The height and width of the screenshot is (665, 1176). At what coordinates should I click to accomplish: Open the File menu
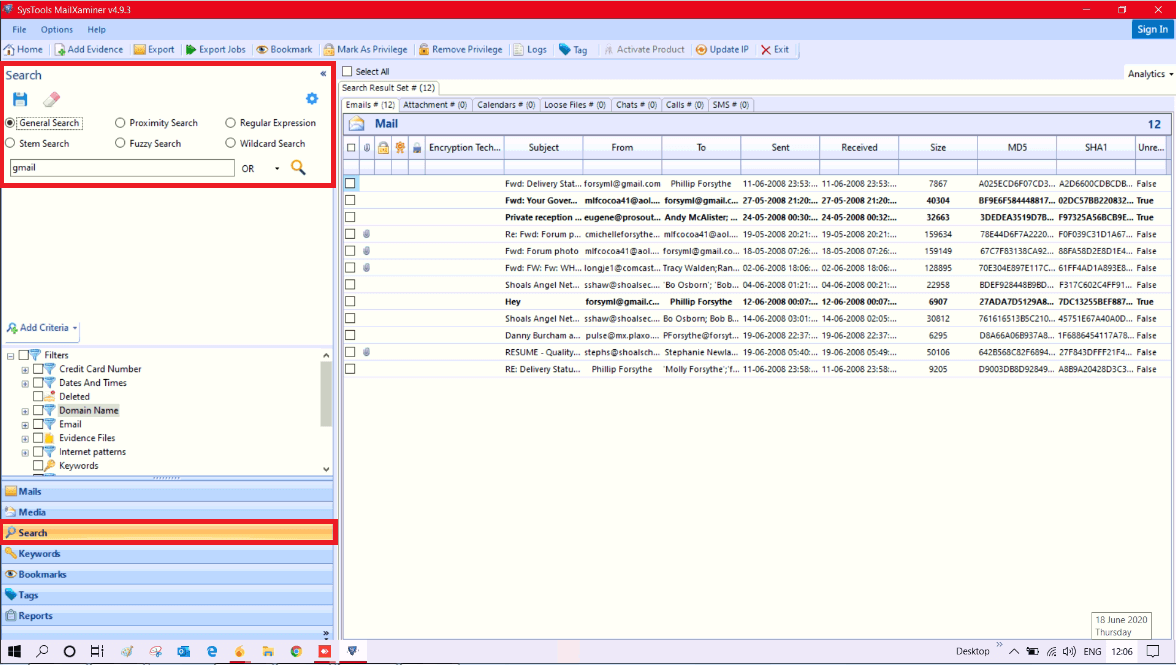(20, 29)
